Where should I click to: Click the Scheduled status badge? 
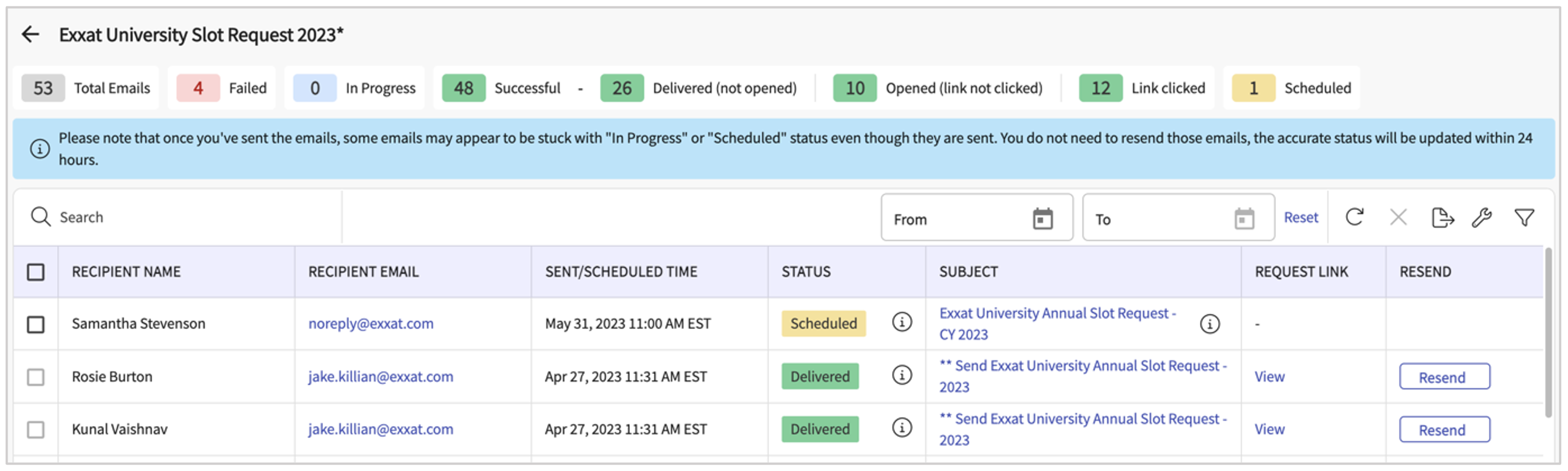tap(824, 324)
